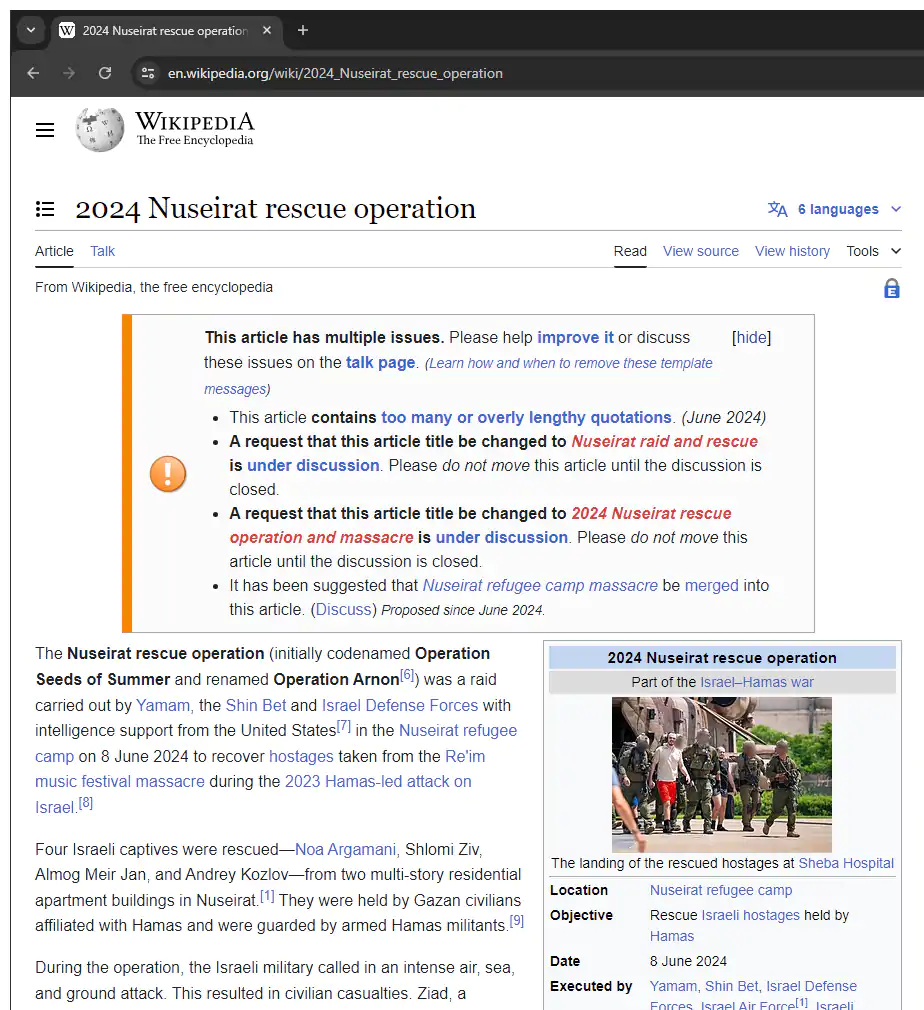Open the 'hostages' link
Image resolution: width=924 pixels, height=1010 pixels.
tap(301, 756)
